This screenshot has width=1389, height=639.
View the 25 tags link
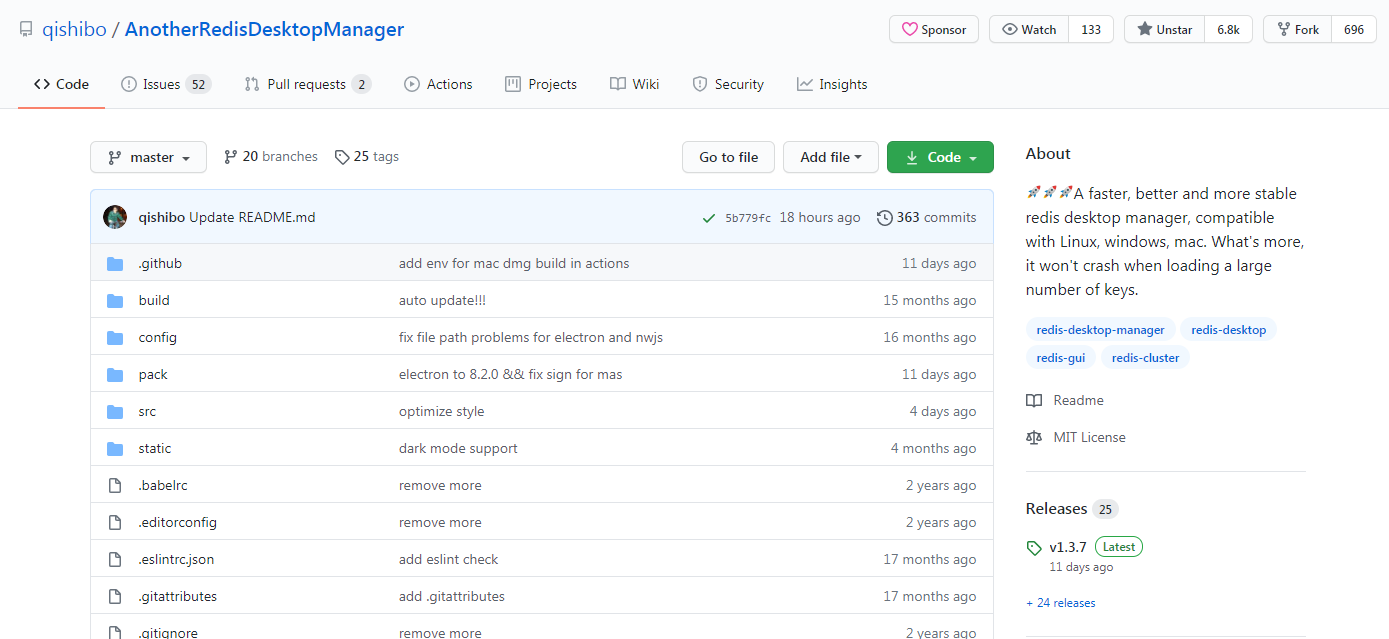[x=367, y=157]
